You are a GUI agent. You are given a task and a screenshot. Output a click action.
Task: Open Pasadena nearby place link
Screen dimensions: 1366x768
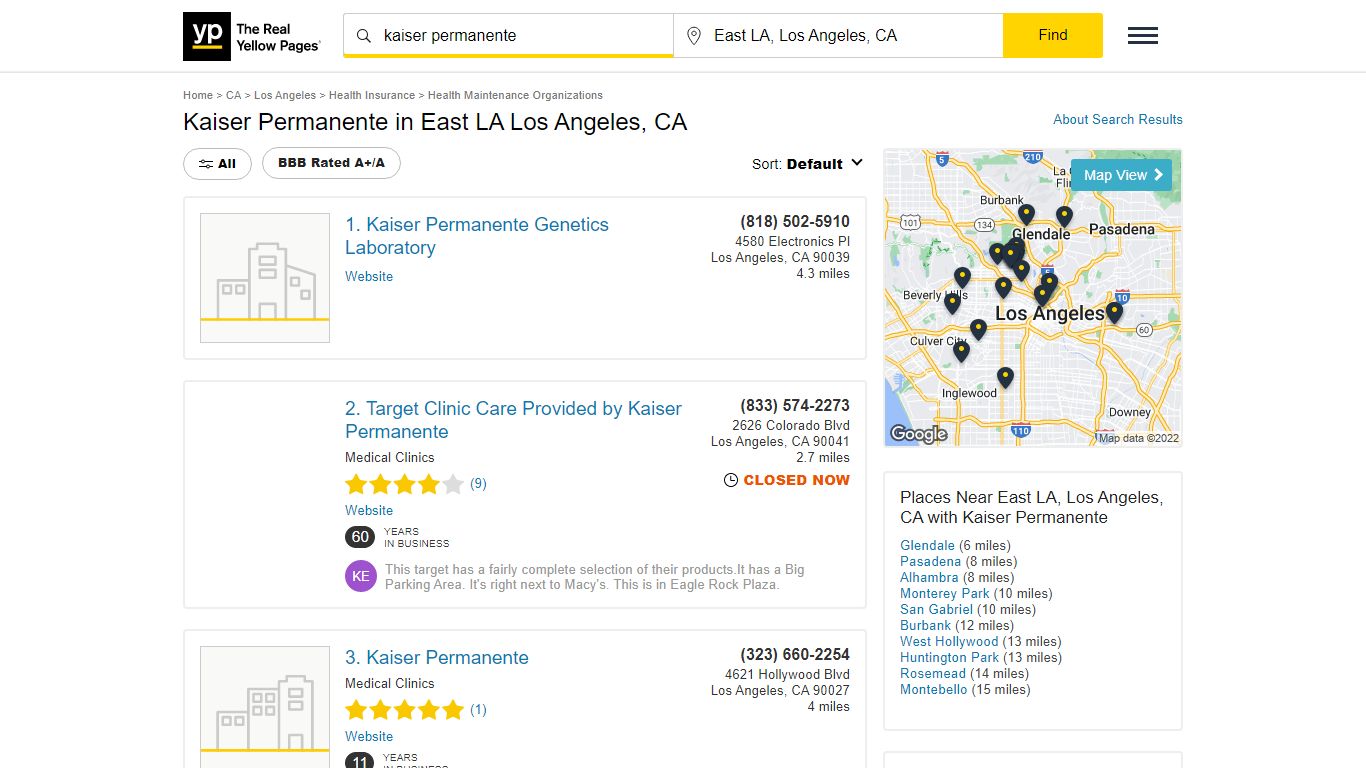click(x=930, y=561)
